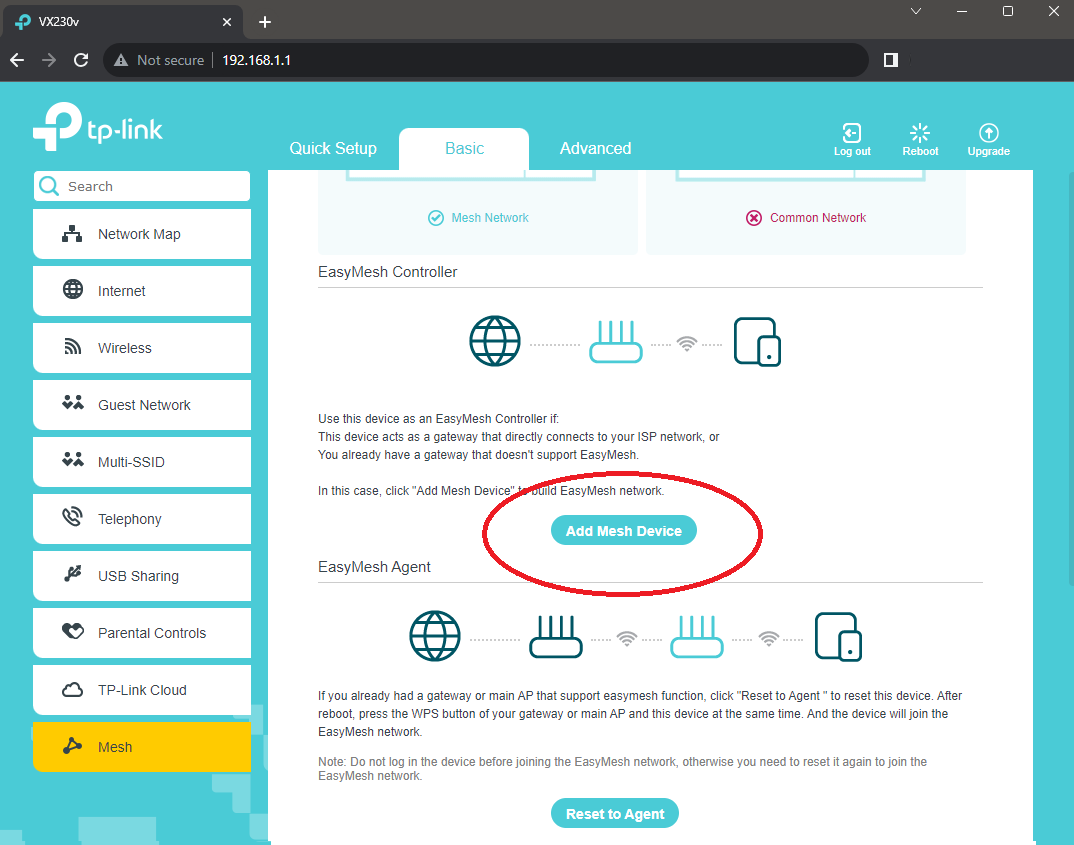Open TP-Link Cloud sidebar item
The width and height of the screenshot is (1074, 845).
[x=142, y=690]
